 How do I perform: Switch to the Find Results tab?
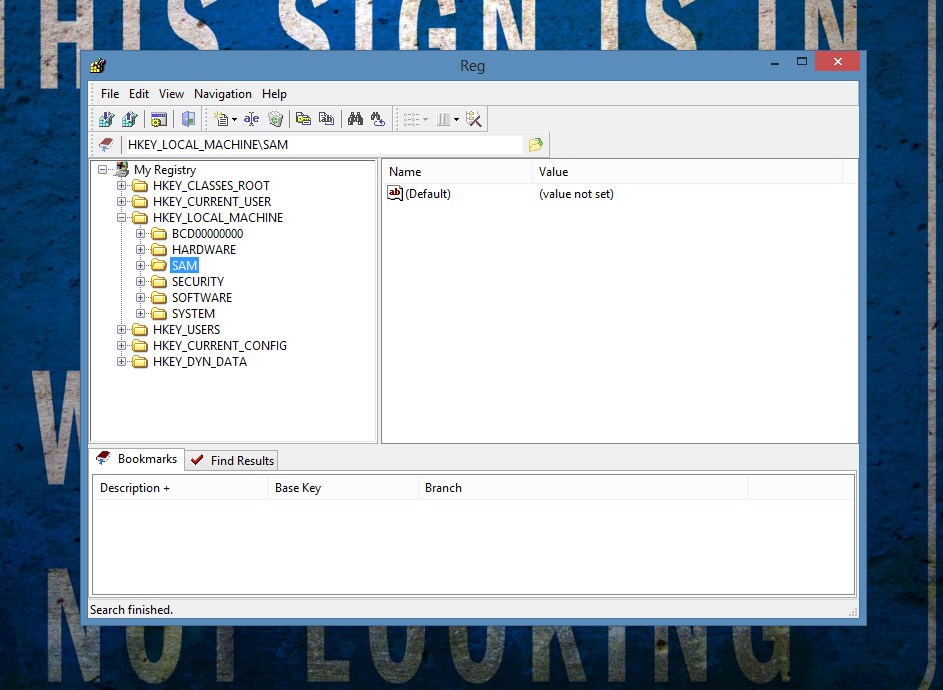tap(232, 461)
